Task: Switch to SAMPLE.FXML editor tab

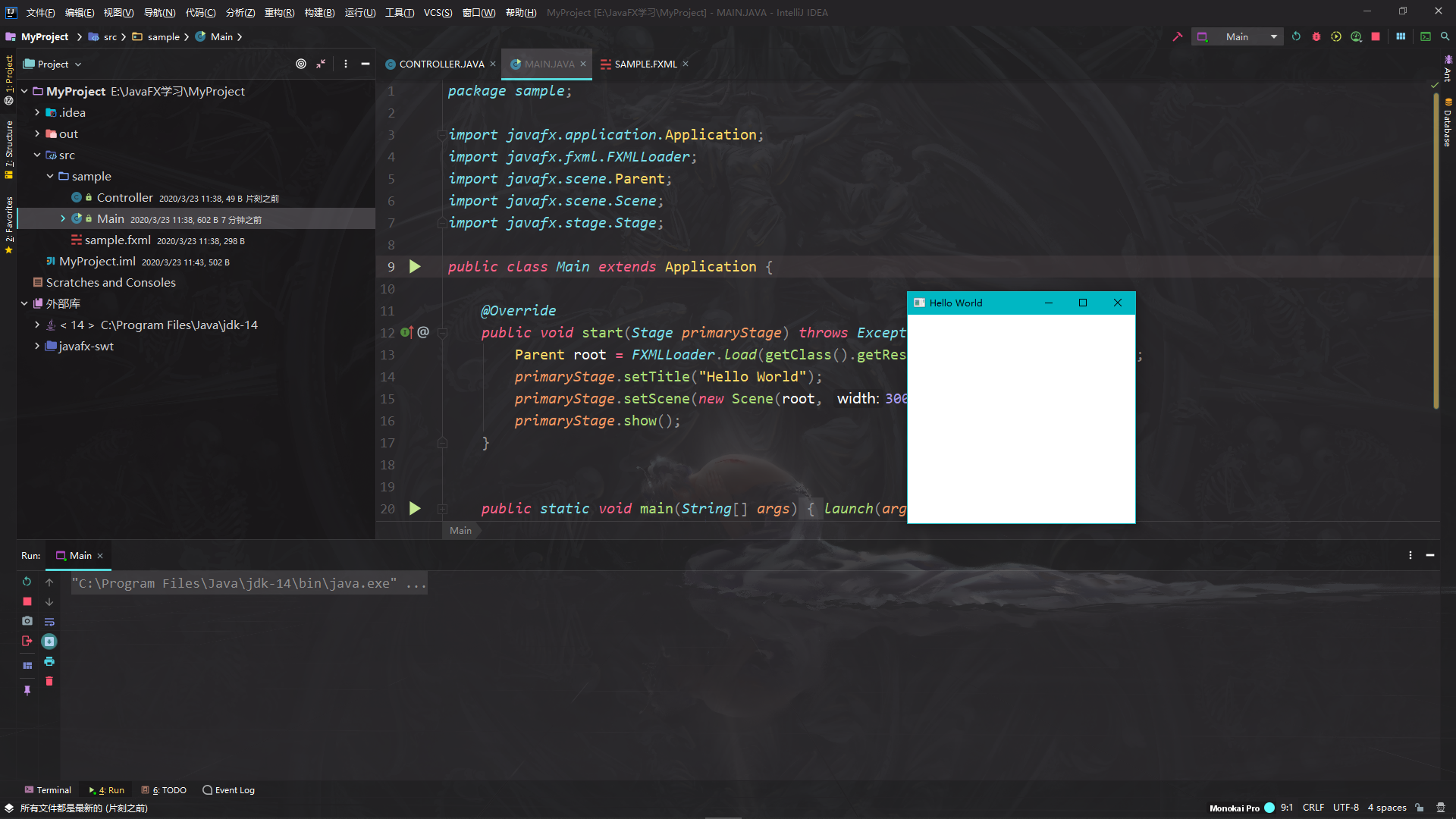Action: click(x=645, y=64)
